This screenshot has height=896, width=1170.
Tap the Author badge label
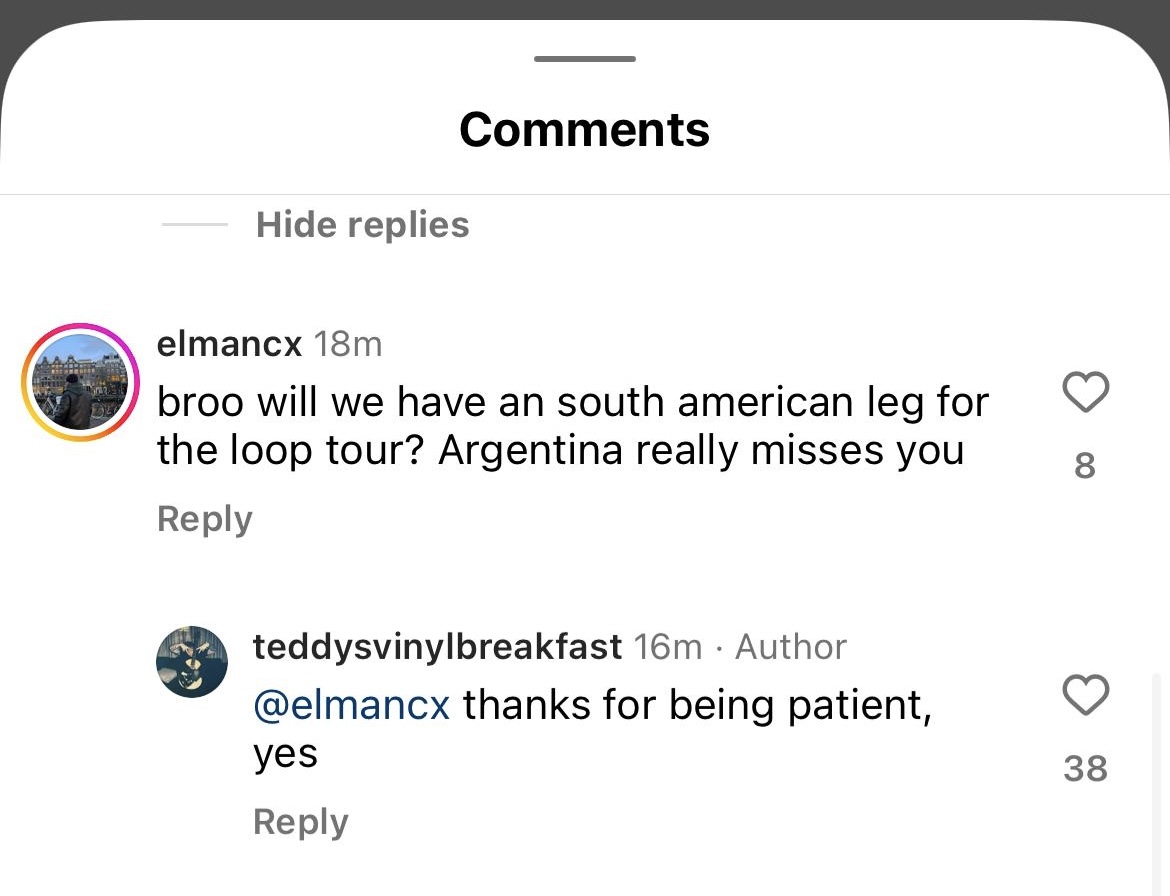tap(790, 647)
